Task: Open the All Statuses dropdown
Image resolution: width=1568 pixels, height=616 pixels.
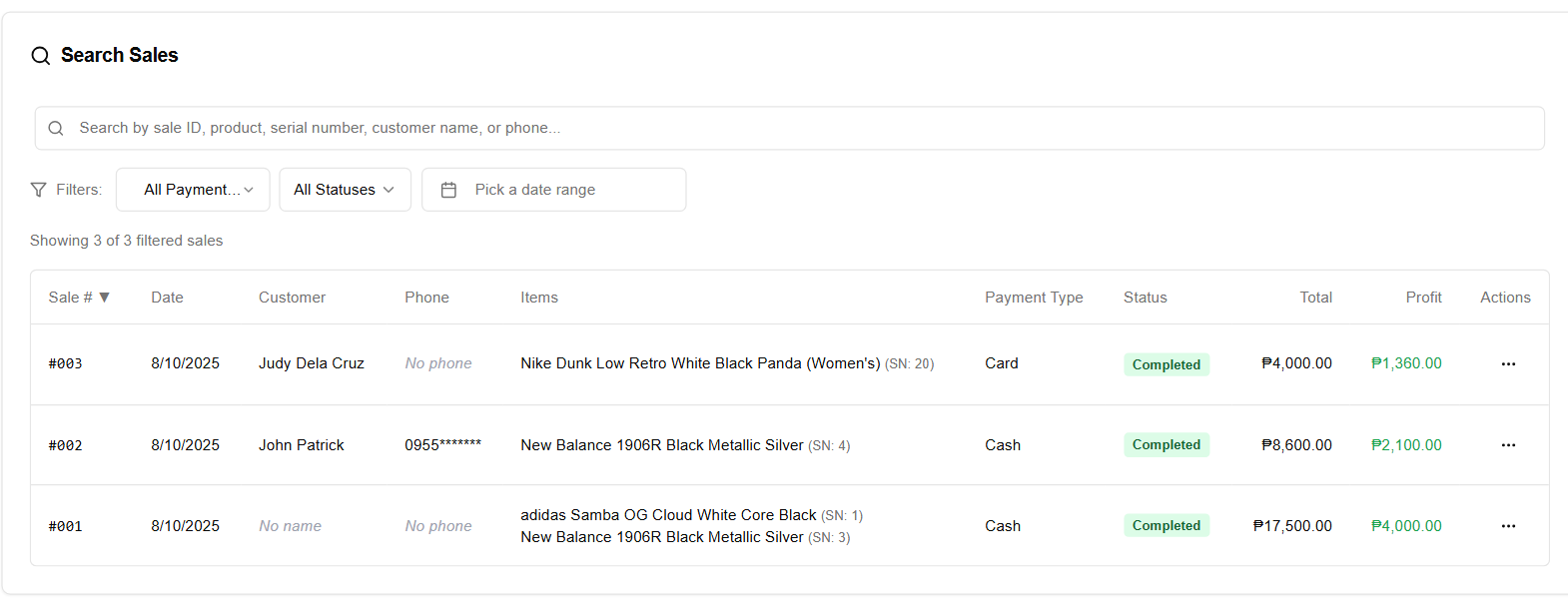Action: pos(345,190)
